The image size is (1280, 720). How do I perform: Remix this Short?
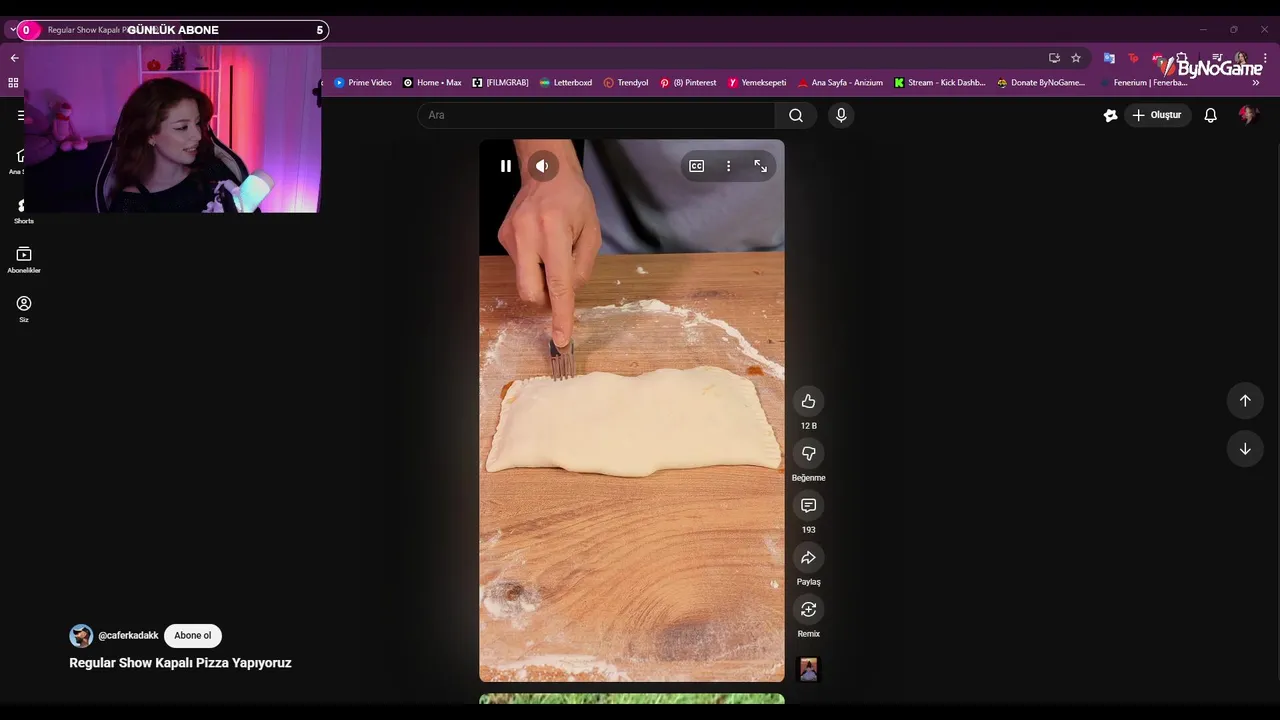(x=809, y=610)
